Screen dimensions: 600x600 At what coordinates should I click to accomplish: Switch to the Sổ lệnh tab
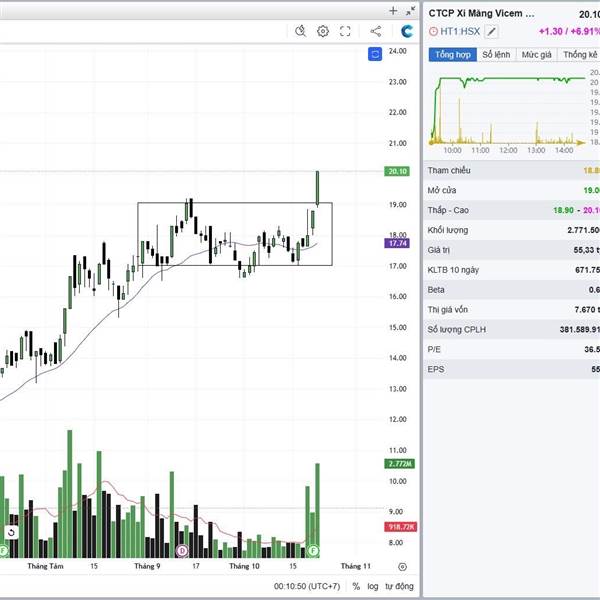click(x=496, y=54)
